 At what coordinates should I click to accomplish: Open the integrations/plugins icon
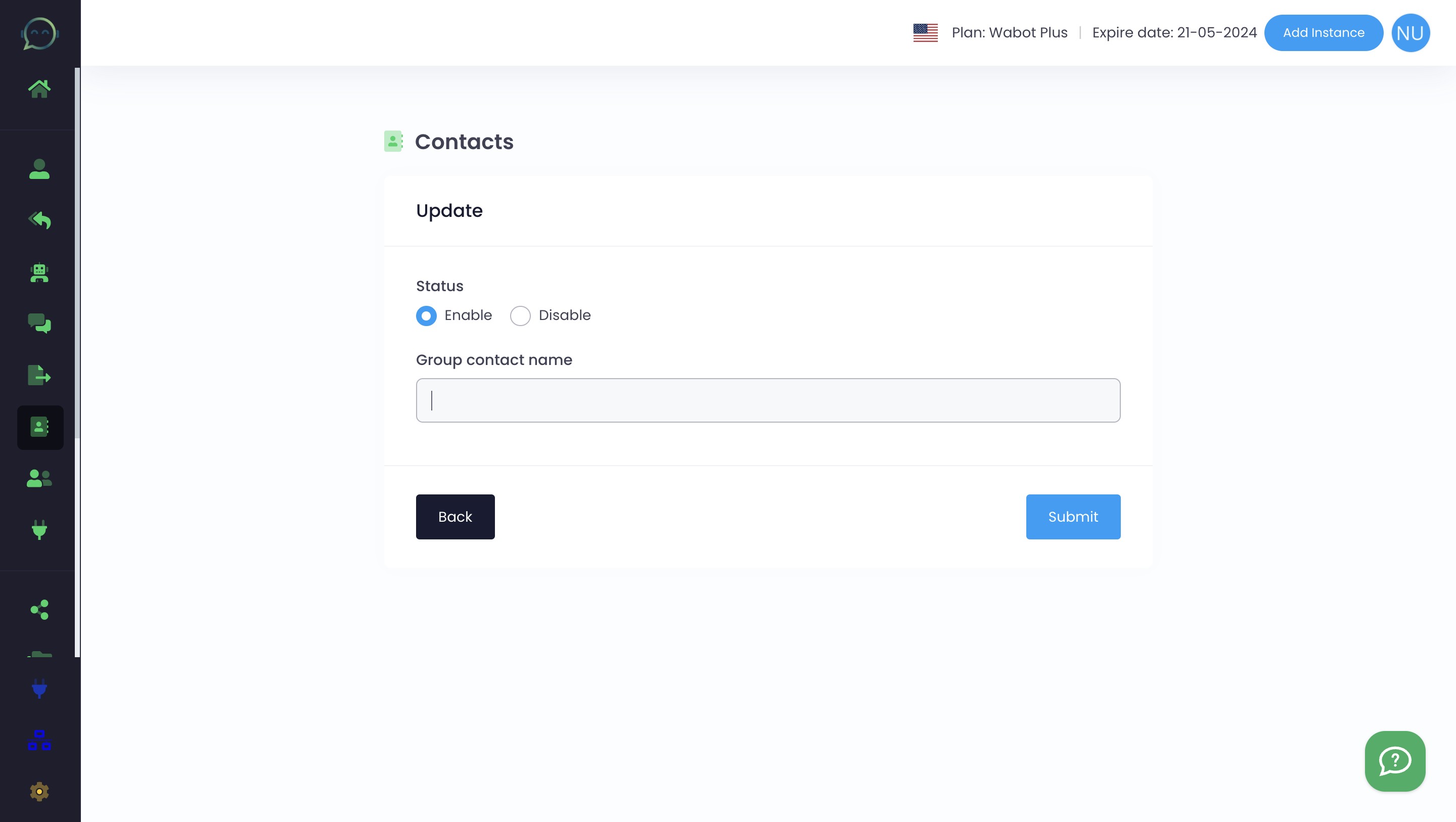(x=40, y=530)
